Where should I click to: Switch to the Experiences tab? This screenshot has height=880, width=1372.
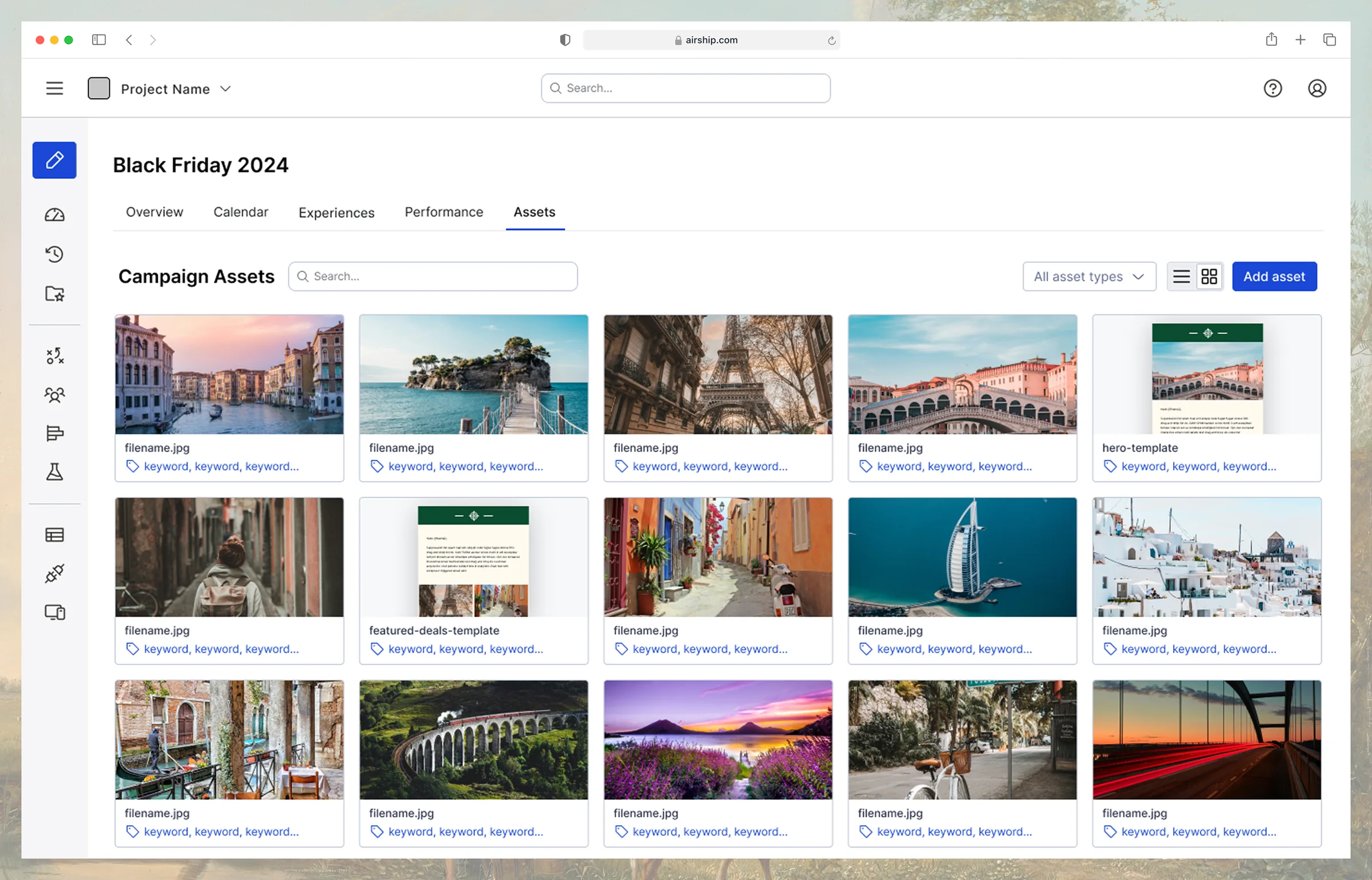point(336,213)
